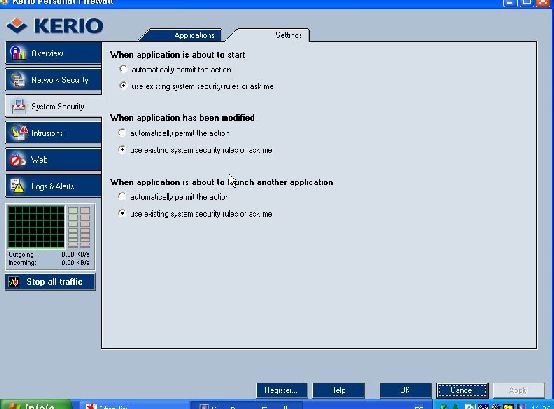Viewport: 554px width, 409px height.
Task: Open the Intrusions section icon
Action: (18, 133)
